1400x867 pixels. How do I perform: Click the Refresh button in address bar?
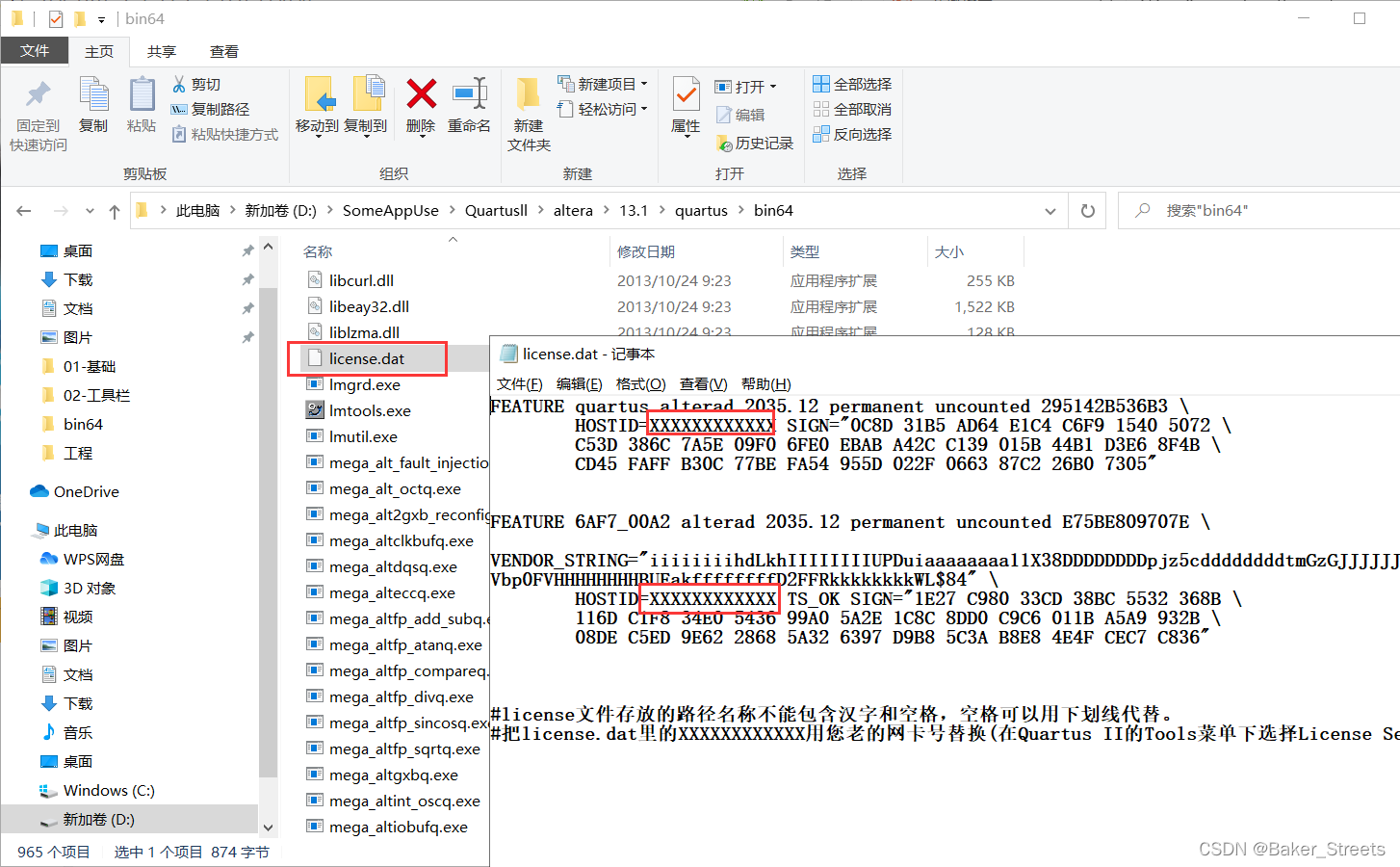coord(1088,211)
